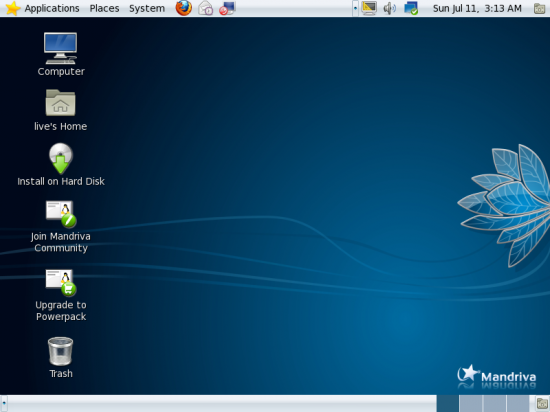Switch to the third workspace
550x412 pixels.
(495, 404)
